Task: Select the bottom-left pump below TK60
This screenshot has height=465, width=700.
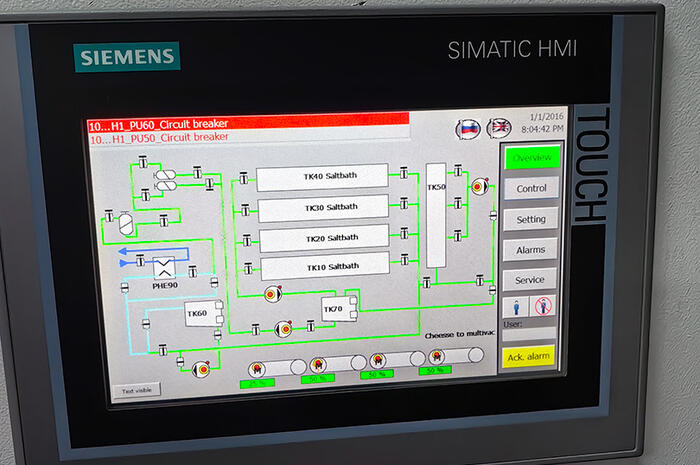Action: pos(201,369)
